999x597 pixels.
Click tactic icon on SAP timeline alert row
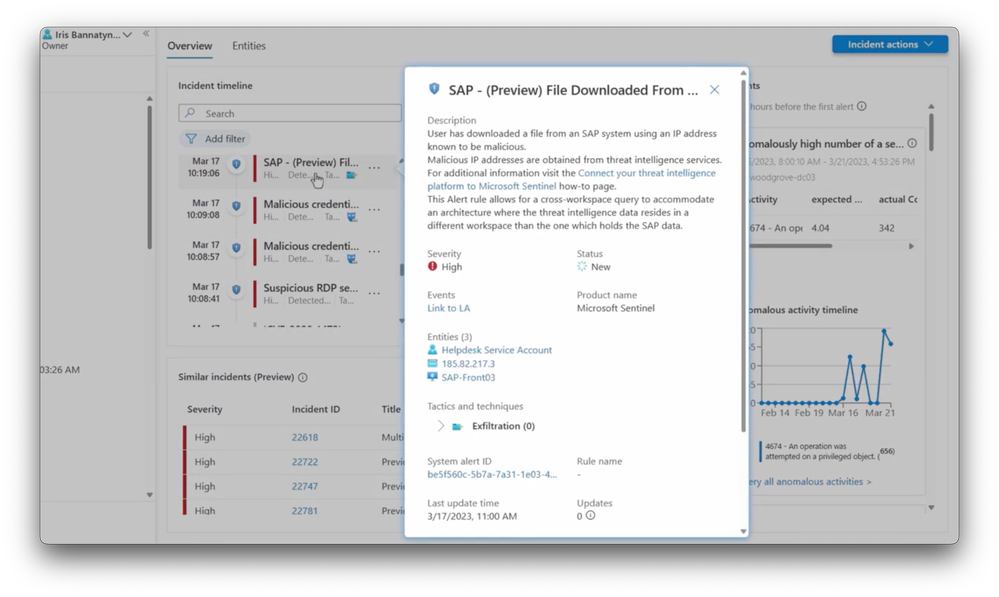[351, 175]
